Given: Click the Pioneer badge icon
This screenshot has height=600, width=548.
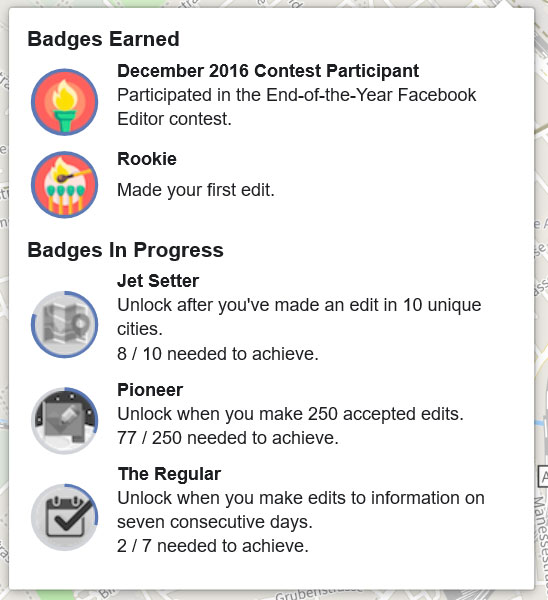Looking at the screenshot, I should [x=64, y=421].
